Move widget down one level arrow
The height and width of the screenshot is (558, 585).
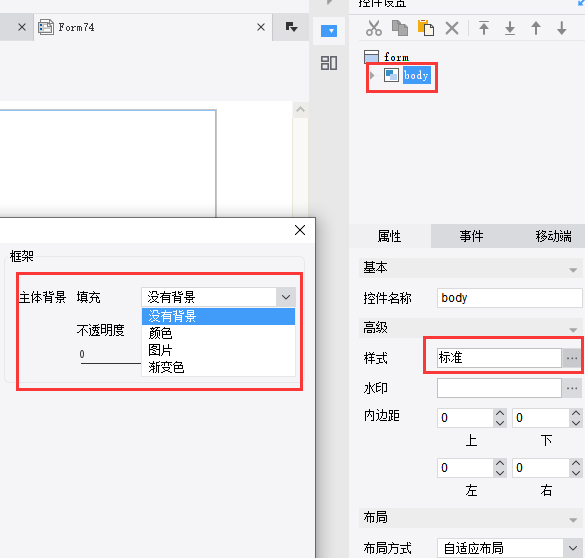tap(561, 28)
